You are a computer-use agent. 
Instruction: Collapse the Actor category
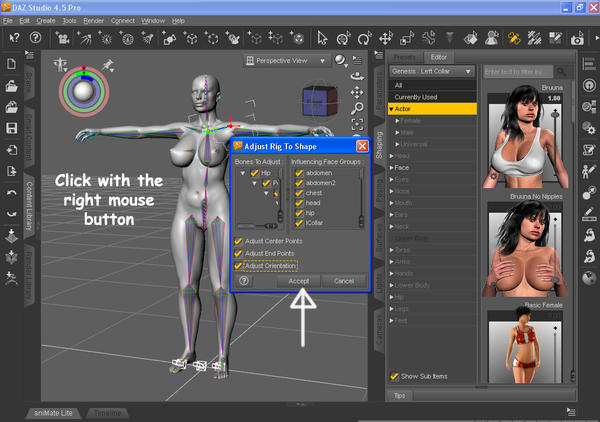pos(391,109)
